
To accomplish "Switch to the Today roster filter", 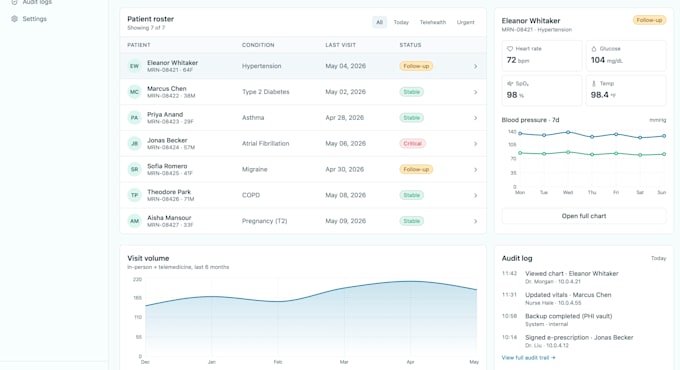I will click(401, 22).
